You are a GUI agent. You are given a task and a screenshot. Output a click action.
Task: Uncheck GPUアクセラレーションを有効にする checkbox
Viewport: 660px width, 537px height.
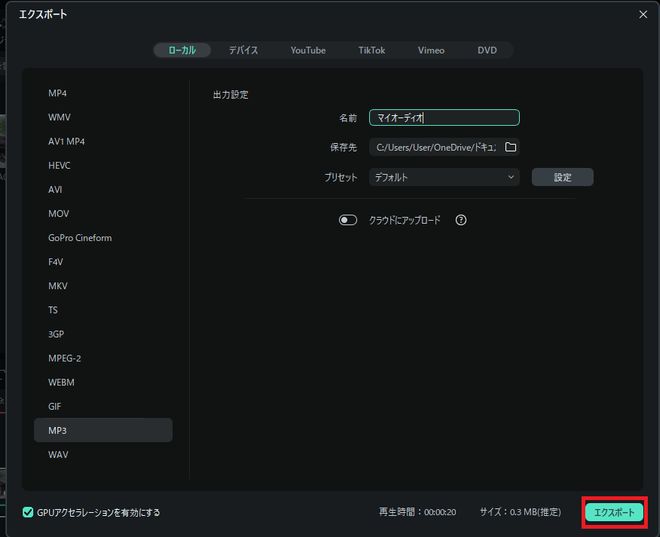28,512
